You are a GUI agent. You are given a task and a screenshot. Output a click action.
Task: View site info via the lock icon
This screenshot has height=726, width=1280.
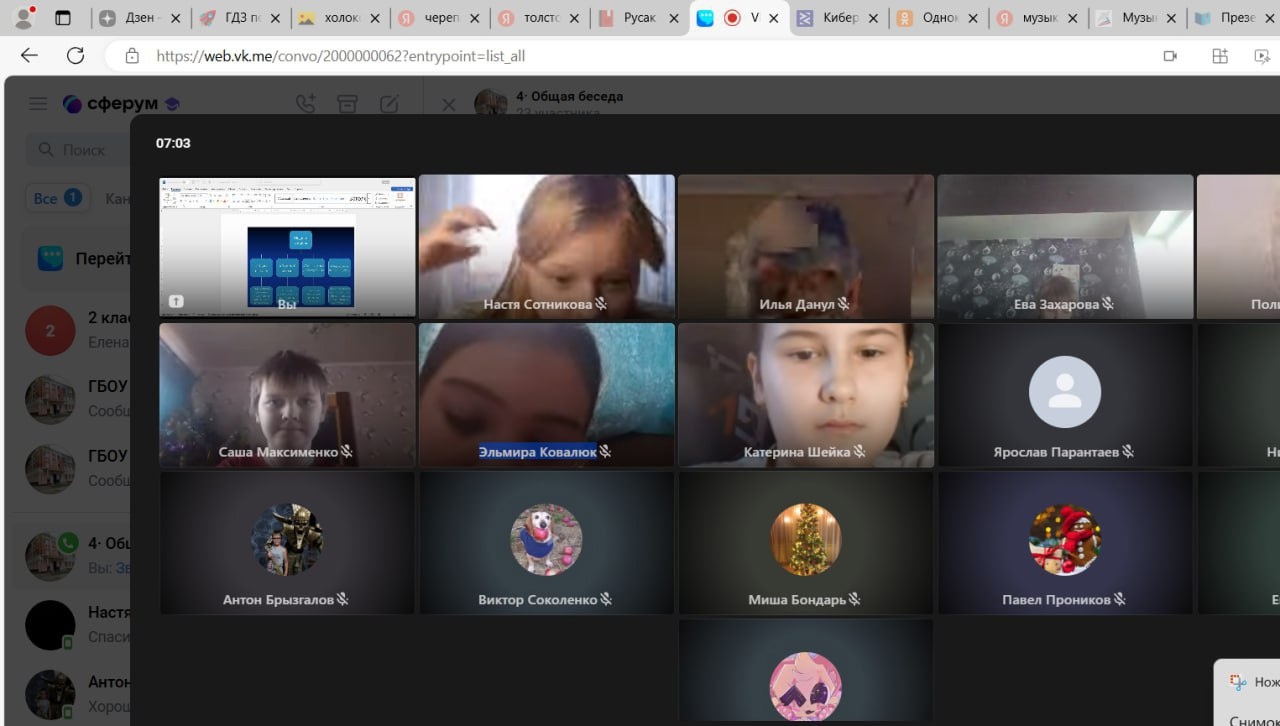pos(132,56)
